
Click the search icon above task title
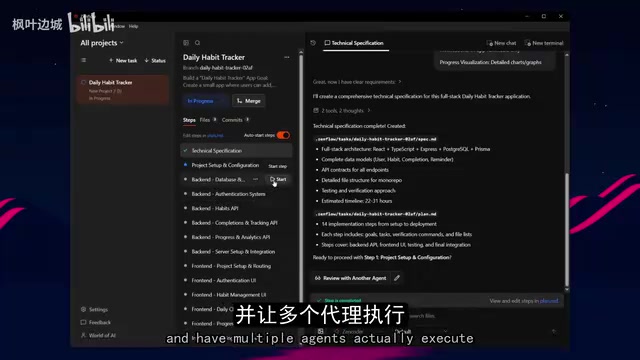[198, 43]
